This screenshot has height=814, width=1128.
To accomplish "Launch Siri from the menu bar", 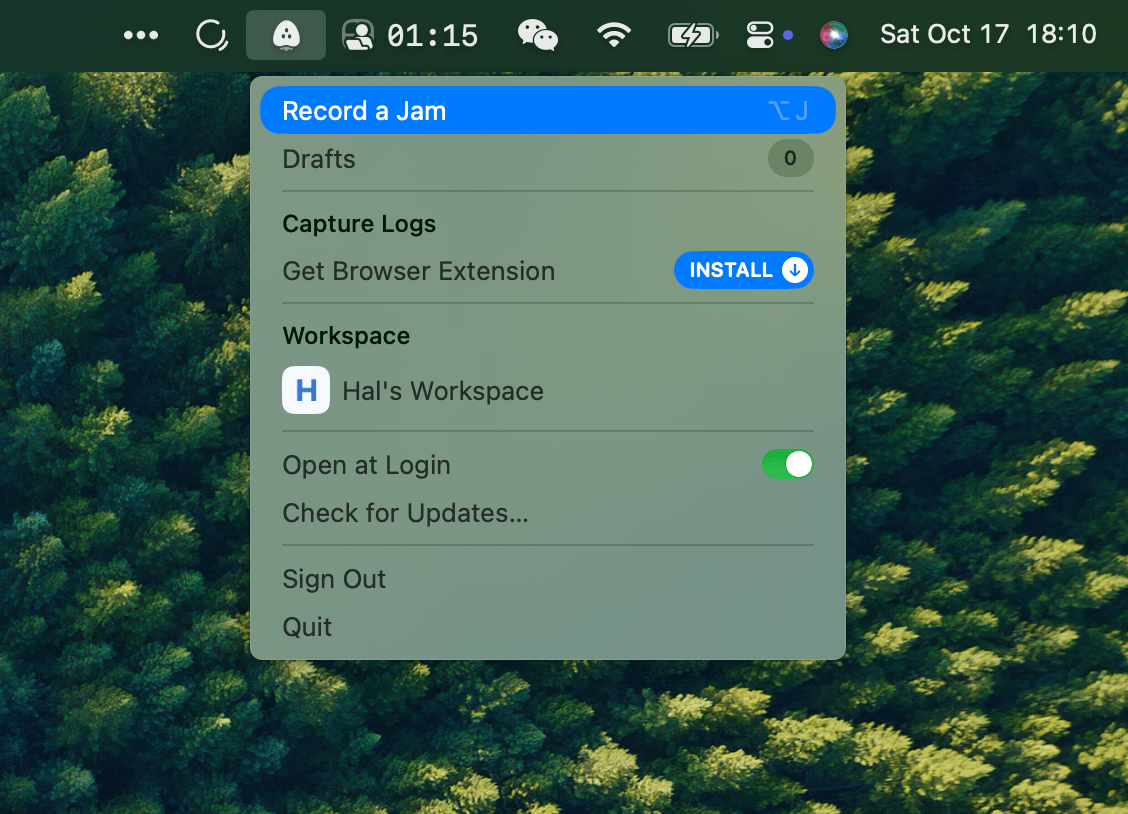I will coord(834,35).
